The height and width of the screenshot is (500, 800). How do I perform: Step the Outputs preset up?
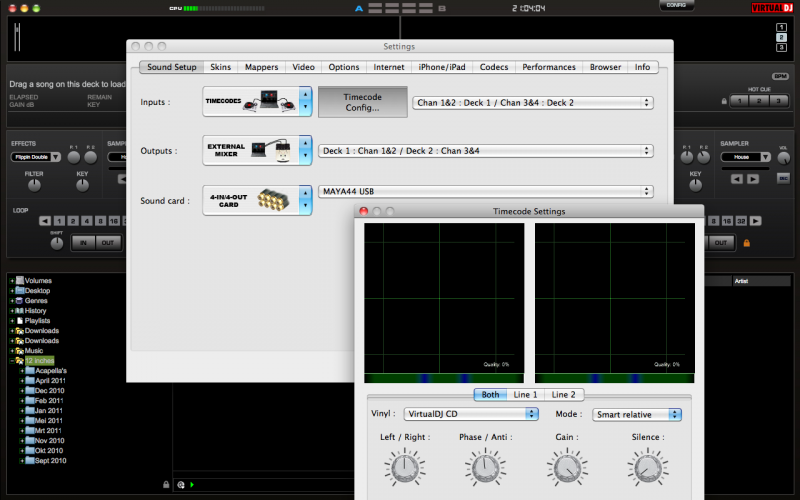305,143
